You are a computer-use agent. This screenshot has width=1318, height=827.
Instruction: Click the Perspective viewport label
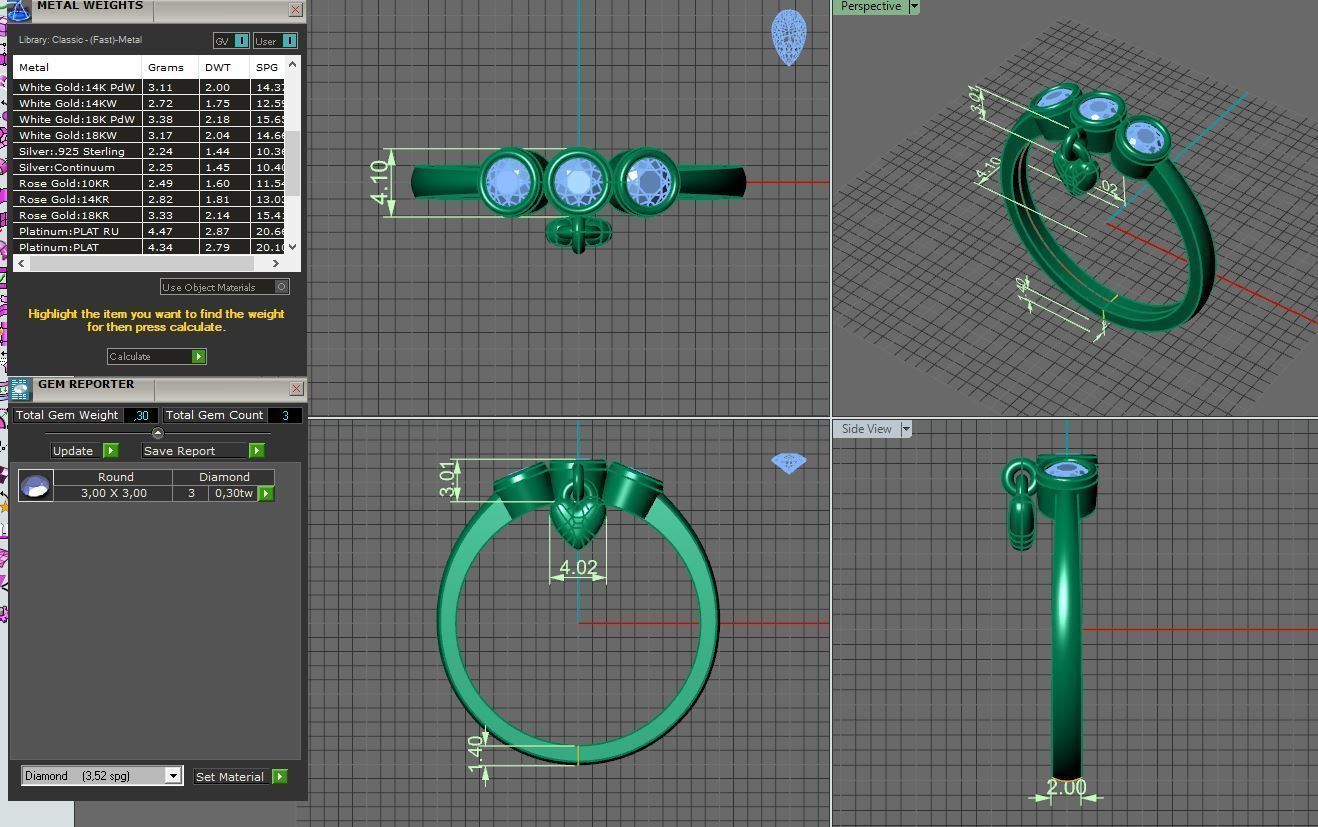[870, 7]
